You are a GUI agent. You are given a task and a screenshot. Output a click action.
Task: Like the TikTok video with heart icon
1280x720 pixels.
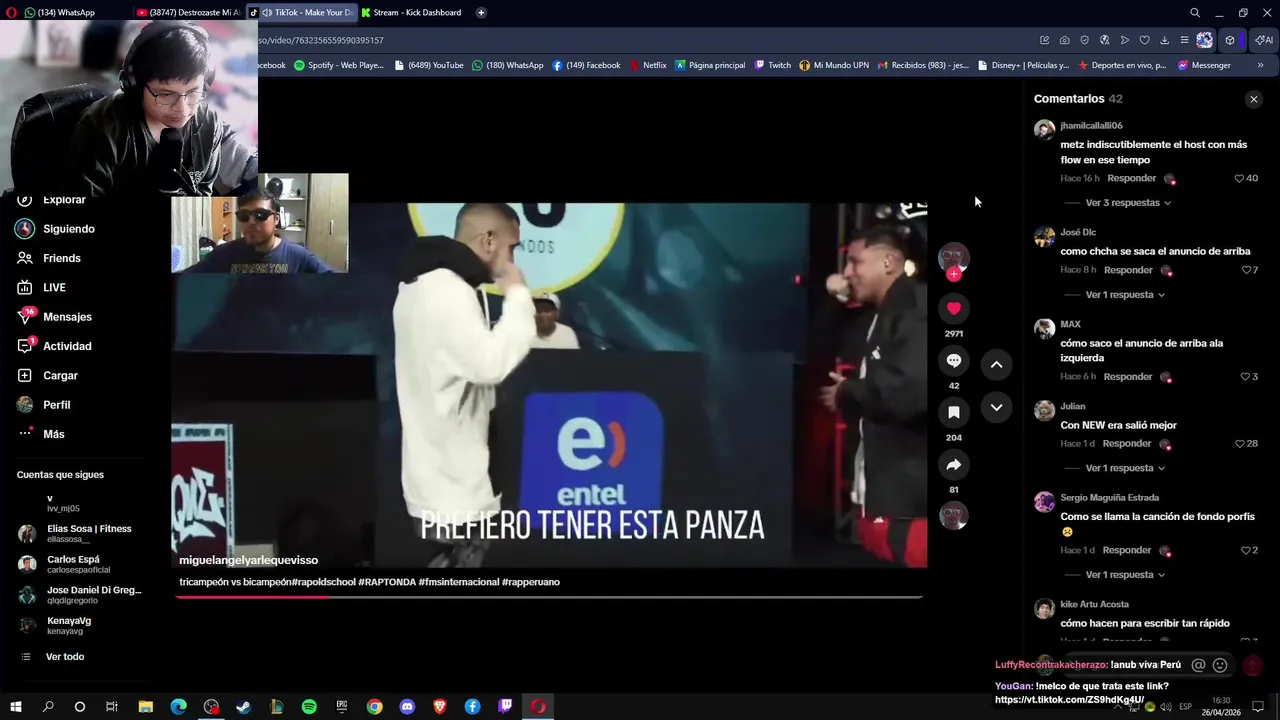point(953,308)
